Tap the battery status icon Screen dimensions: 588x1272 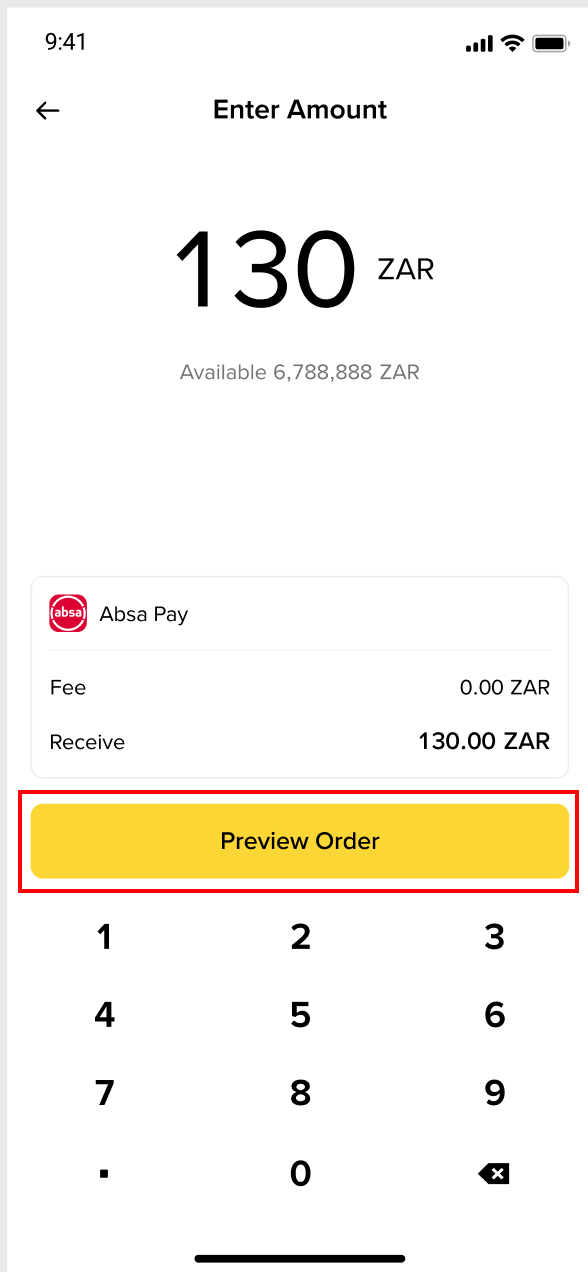pyautogui.click(x=551, y=43)
